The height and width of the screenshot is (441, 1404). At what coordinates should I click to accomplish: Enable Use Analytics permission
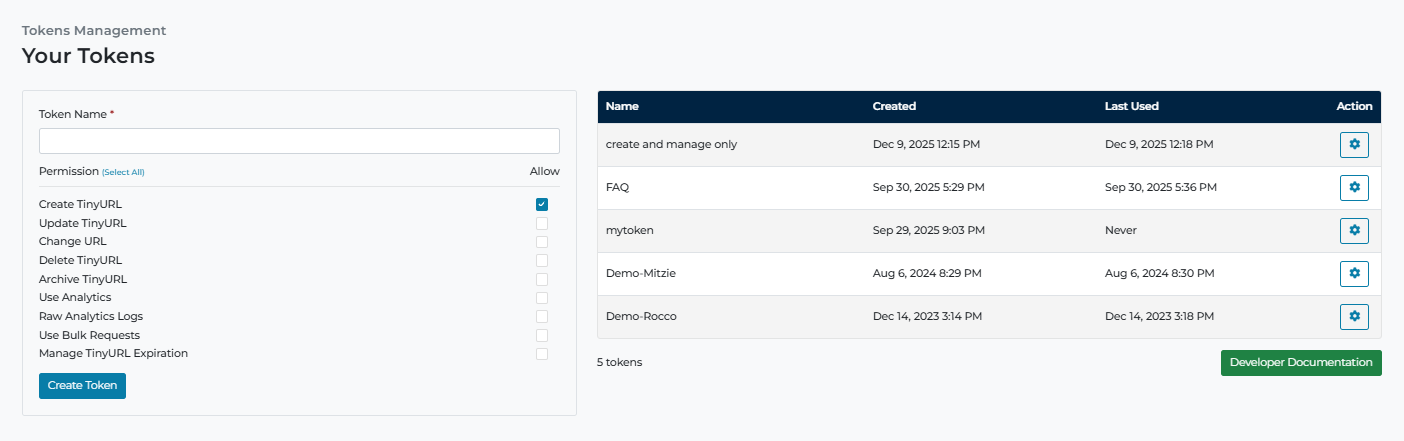click(542, 298)
